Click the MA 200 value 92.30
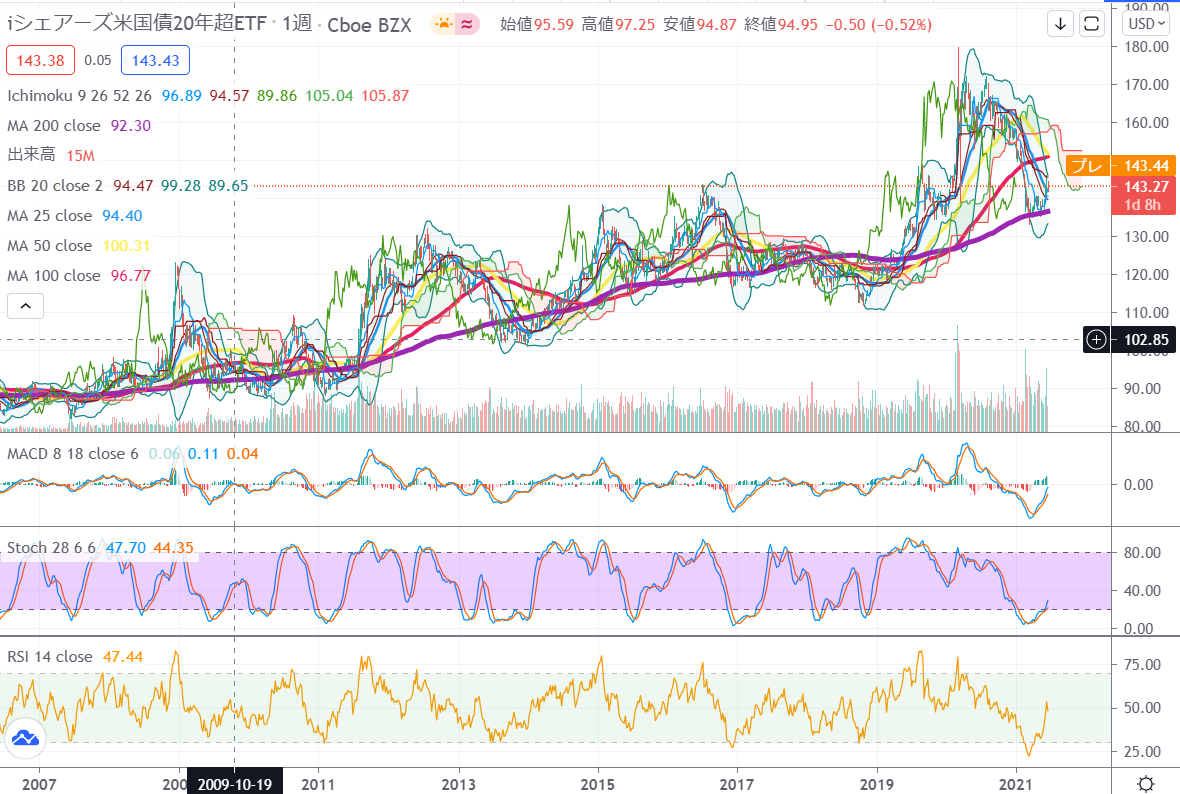This screenshot has width=1180, height=794. coord(131,126)
